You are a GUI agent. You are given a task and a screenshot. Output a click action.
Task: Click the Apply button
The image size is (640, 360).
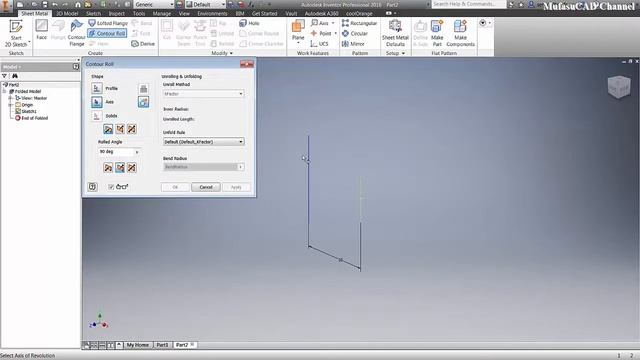(236, 187)
